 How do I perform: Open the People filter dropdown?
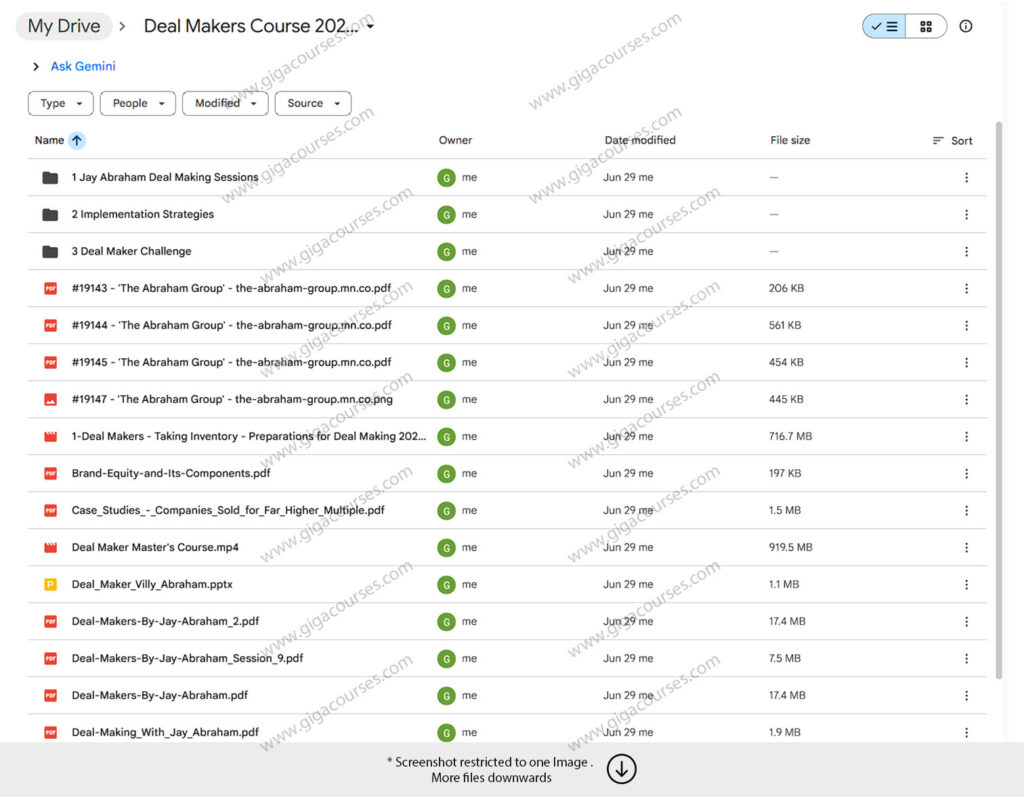138,103
